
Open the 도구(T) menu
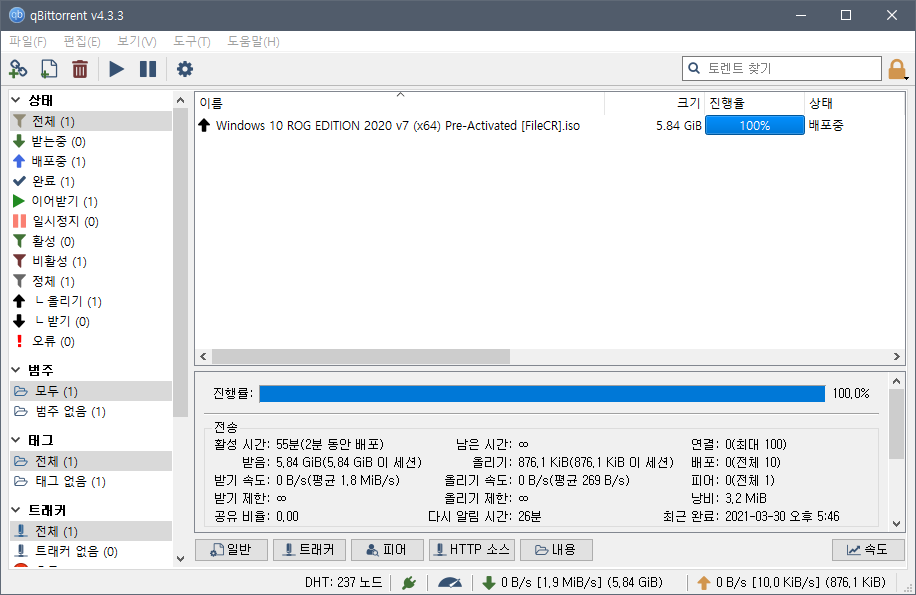[x=192, y=41]
